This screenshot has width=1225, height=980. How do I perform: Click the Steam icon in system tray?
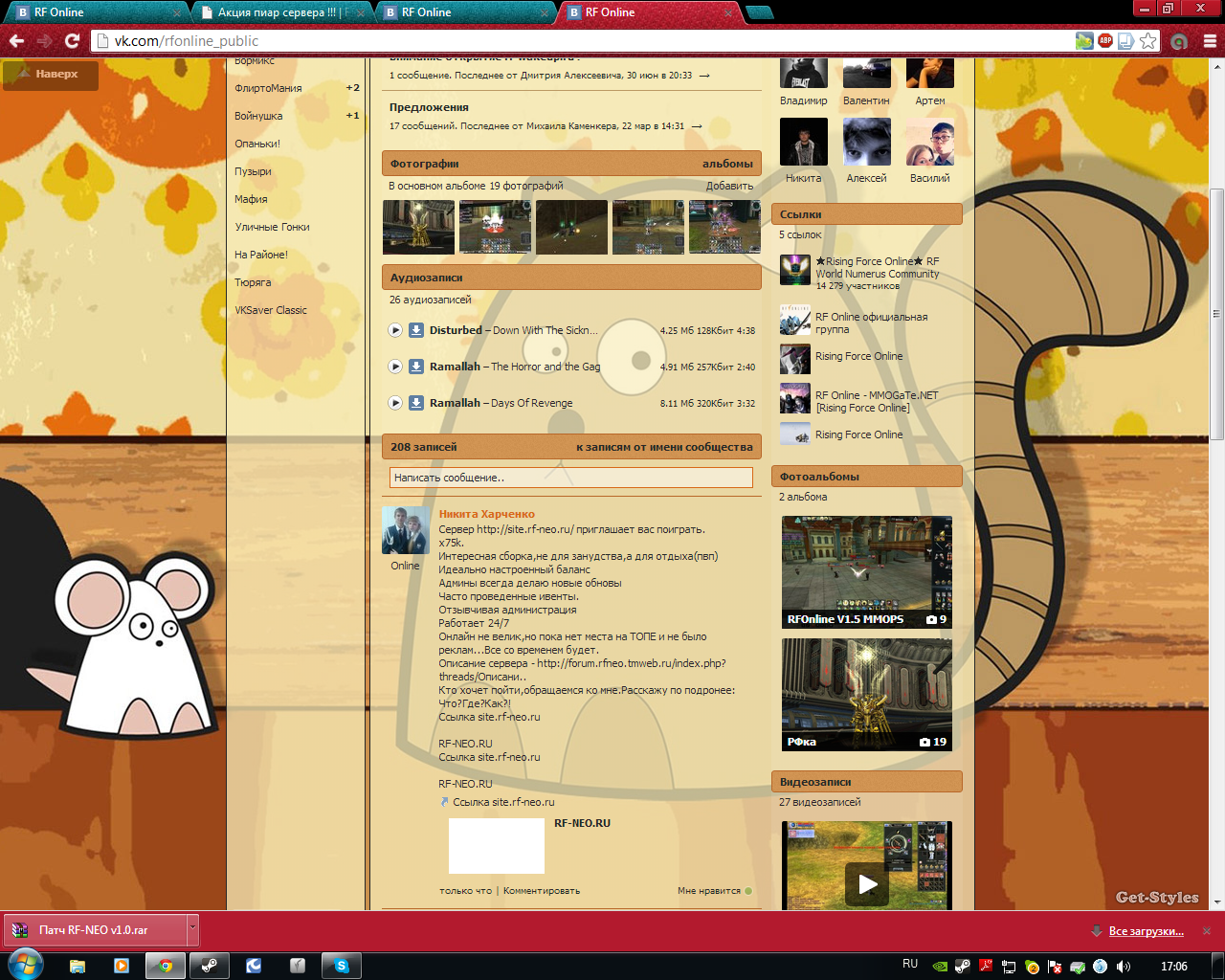963,967
